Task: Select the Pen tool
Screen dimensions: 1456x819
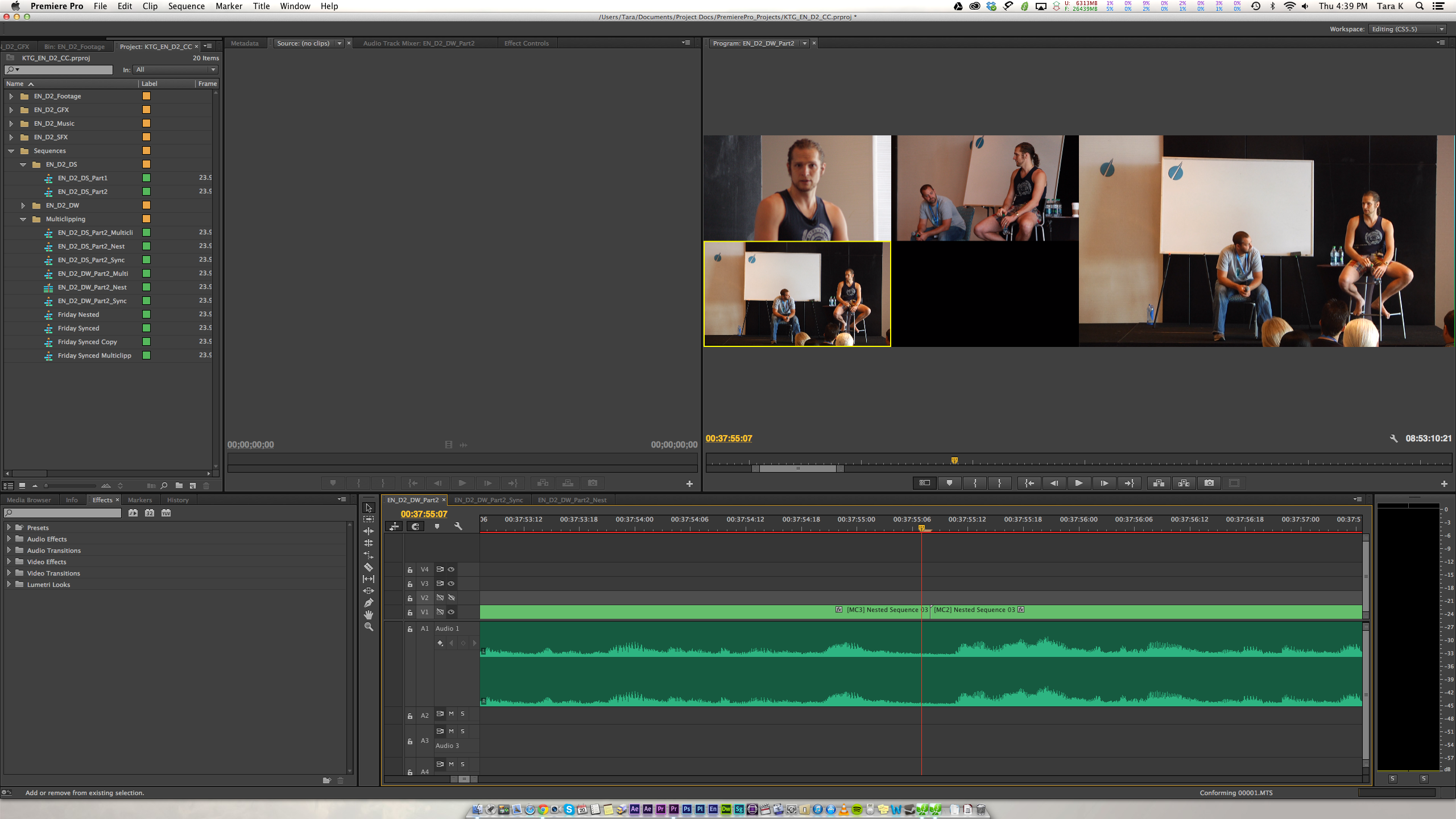Action: click(x=369, y=603)
